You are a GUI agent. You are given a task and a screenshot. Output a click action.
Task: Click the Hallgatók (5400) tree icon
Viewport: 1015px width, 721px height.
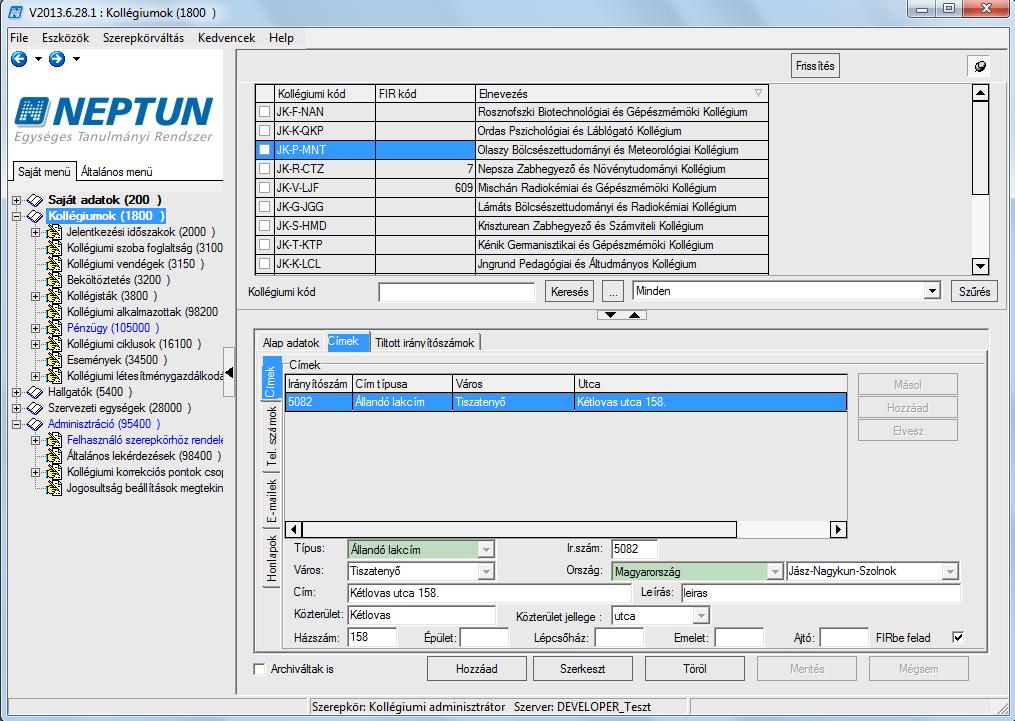(x=35, y=392)
